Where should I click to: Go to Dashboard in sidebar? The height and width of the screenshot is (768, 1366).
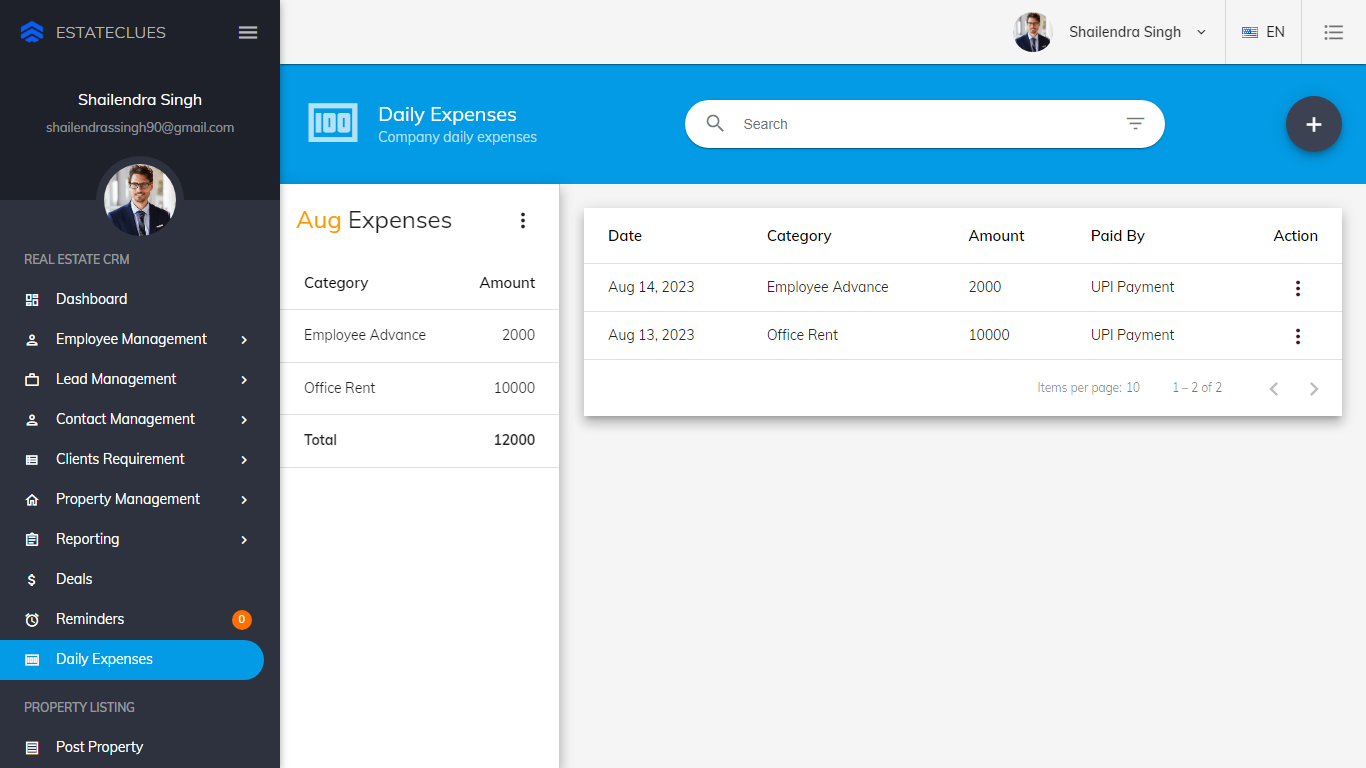coord(91,299)
